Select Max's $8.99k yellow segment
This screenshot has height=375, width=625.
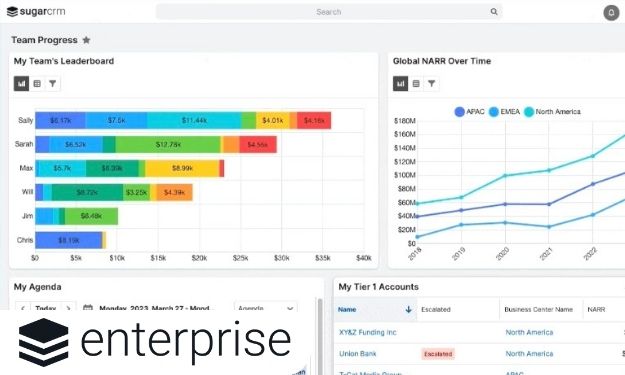pyautogui.click(x=182, y=168)
